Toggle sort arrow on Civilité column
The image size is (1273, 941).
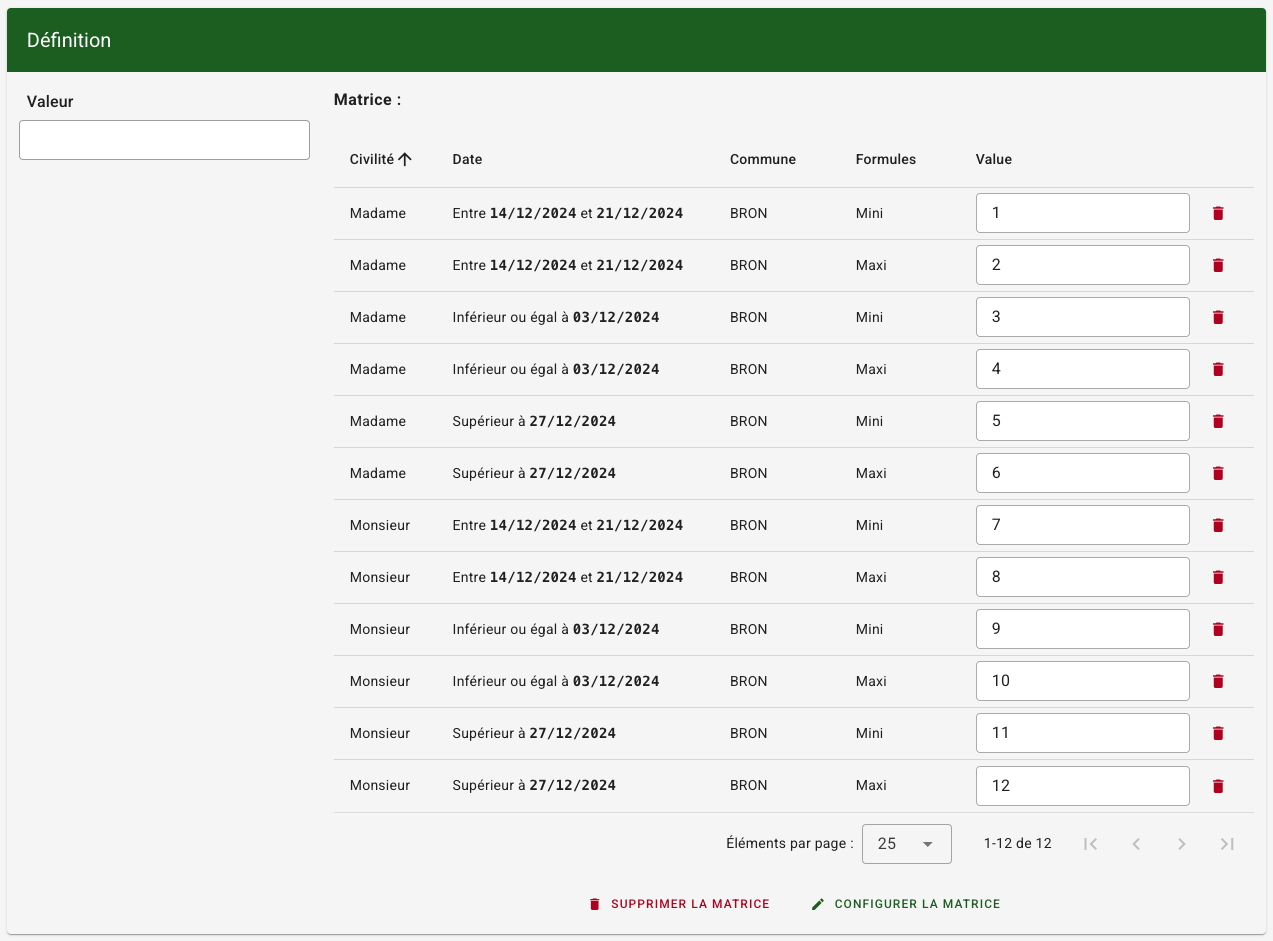[405, 159]
